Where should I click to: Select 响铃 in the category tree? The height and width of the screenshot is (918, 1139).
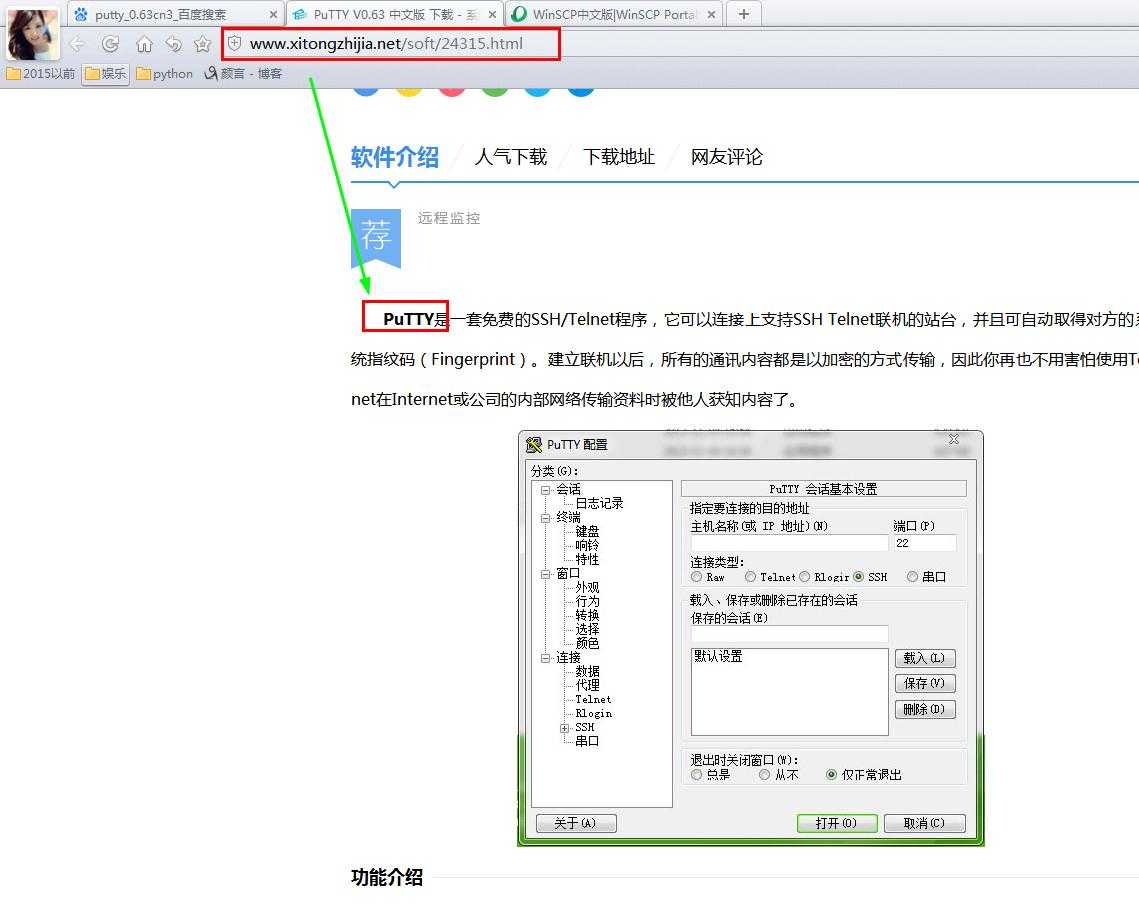tap(587, 545)
